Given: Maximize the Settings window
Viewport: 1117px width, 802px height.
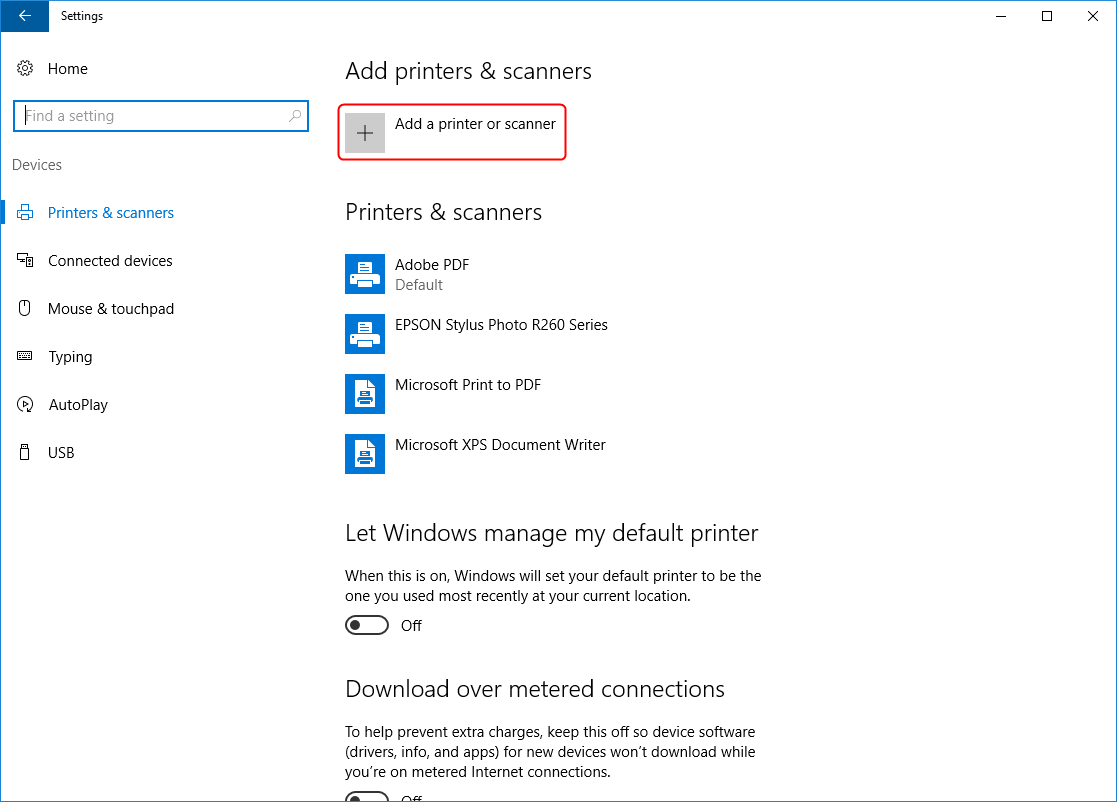Looking at the screenshot, I should pos(1047,16).
